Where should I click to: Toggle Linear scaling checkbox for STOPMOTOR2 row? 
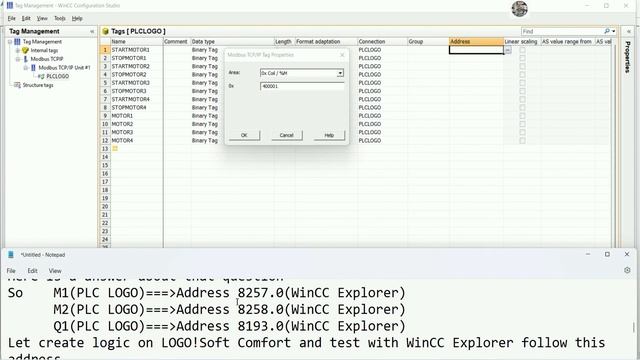coord(522,74)
